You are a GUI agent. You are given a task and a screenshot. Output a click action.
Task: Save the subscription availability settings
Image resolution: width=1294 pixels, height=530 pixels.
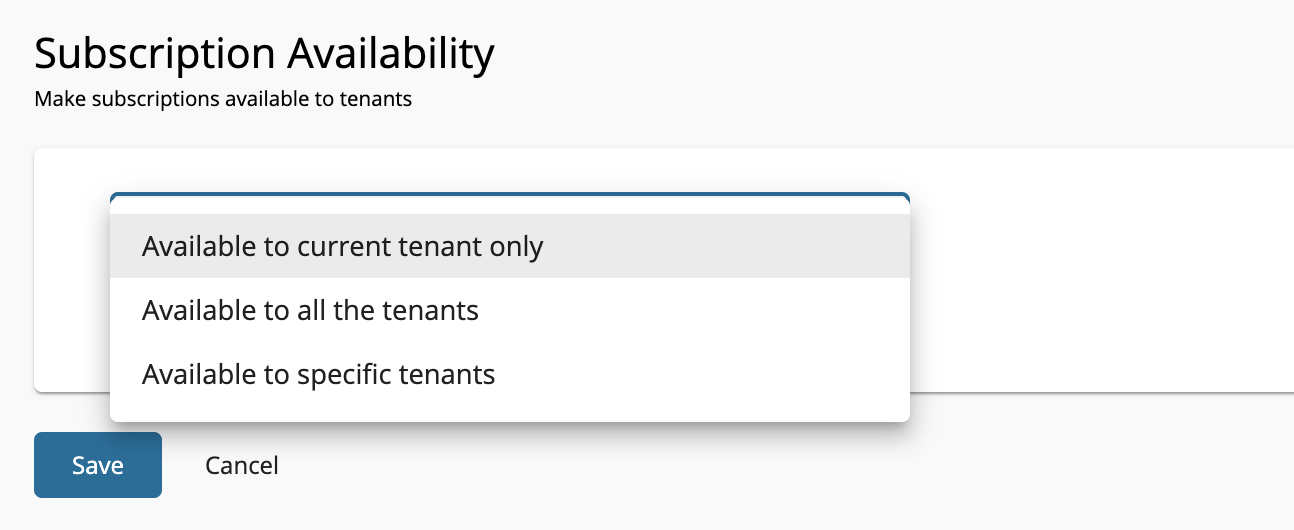(x=98, y=465)
